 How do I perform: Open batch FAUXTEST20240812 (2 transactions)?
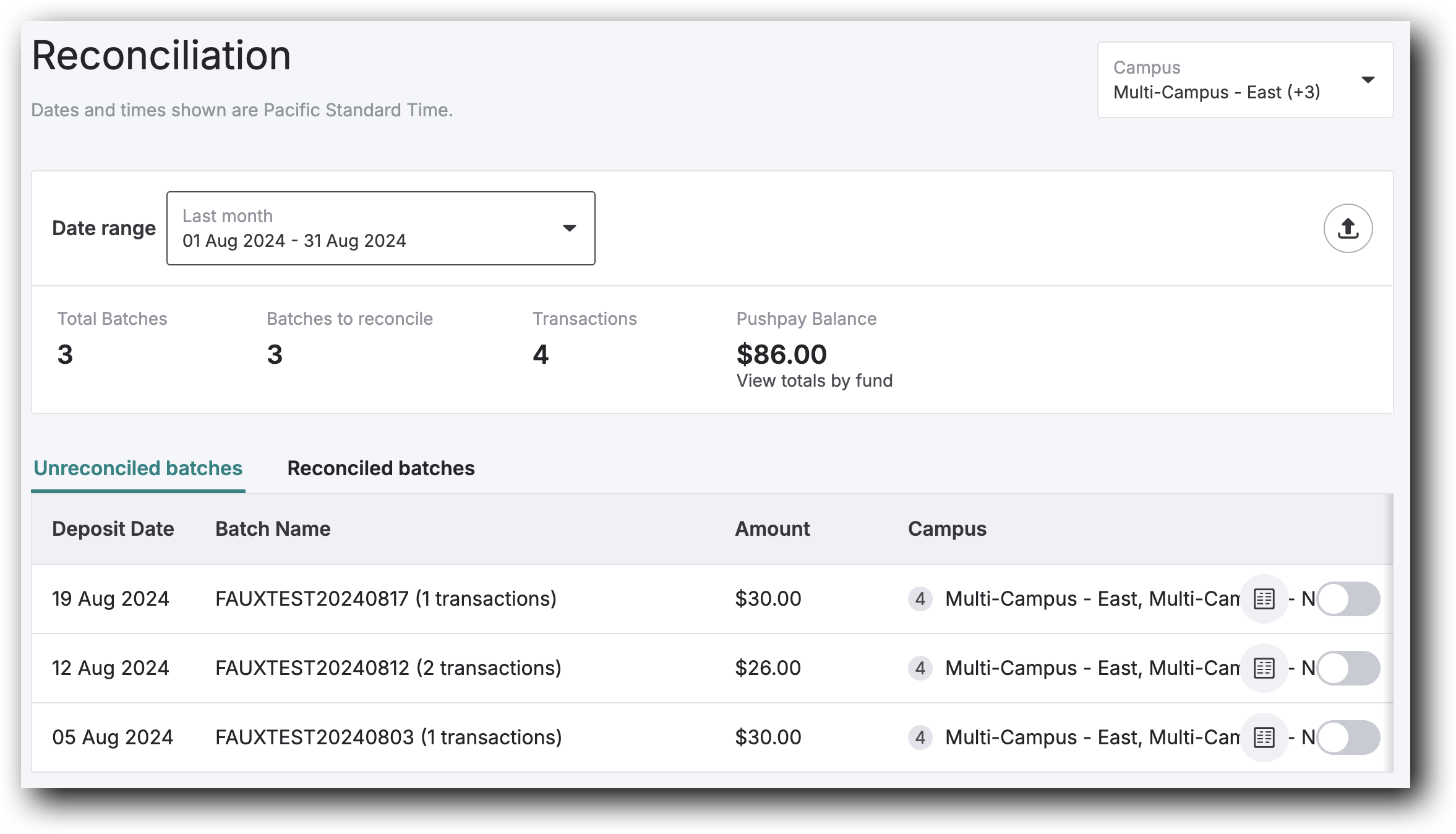click(x=388, y=668)
